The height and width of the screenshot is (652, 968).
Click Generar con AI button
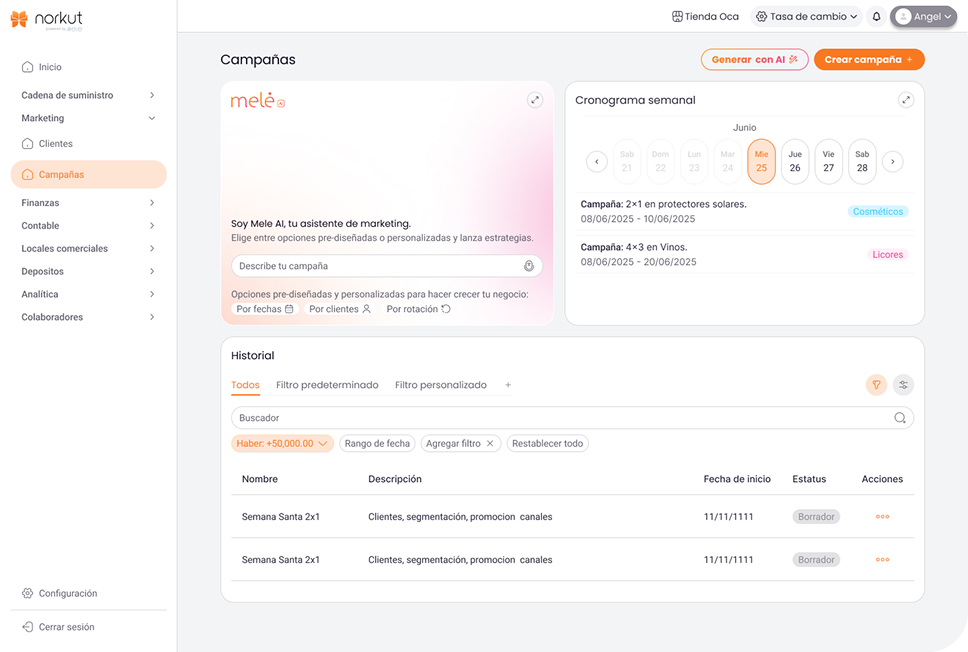point(754,60)
